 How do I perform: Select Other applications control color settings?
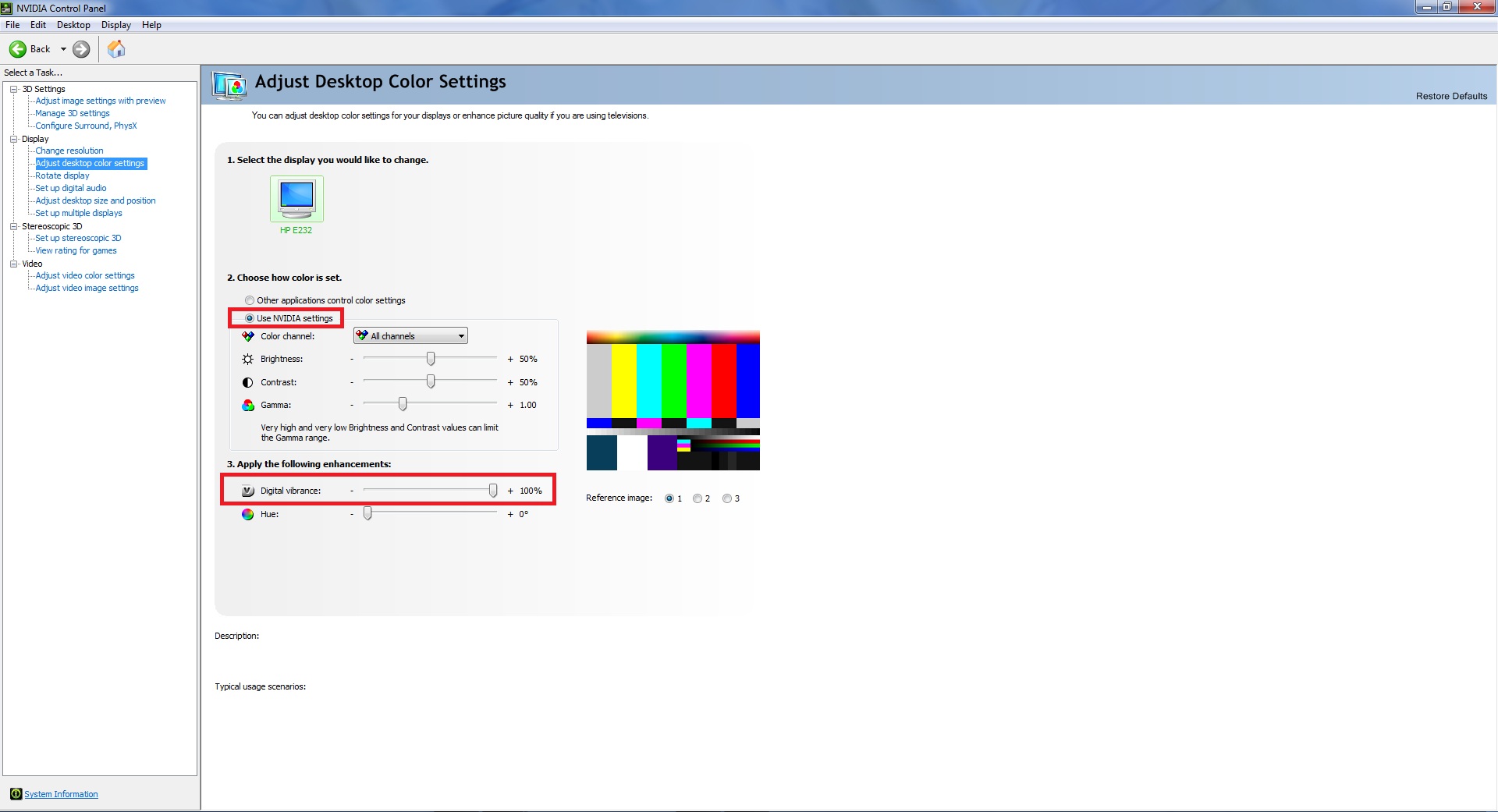(250, 300)
